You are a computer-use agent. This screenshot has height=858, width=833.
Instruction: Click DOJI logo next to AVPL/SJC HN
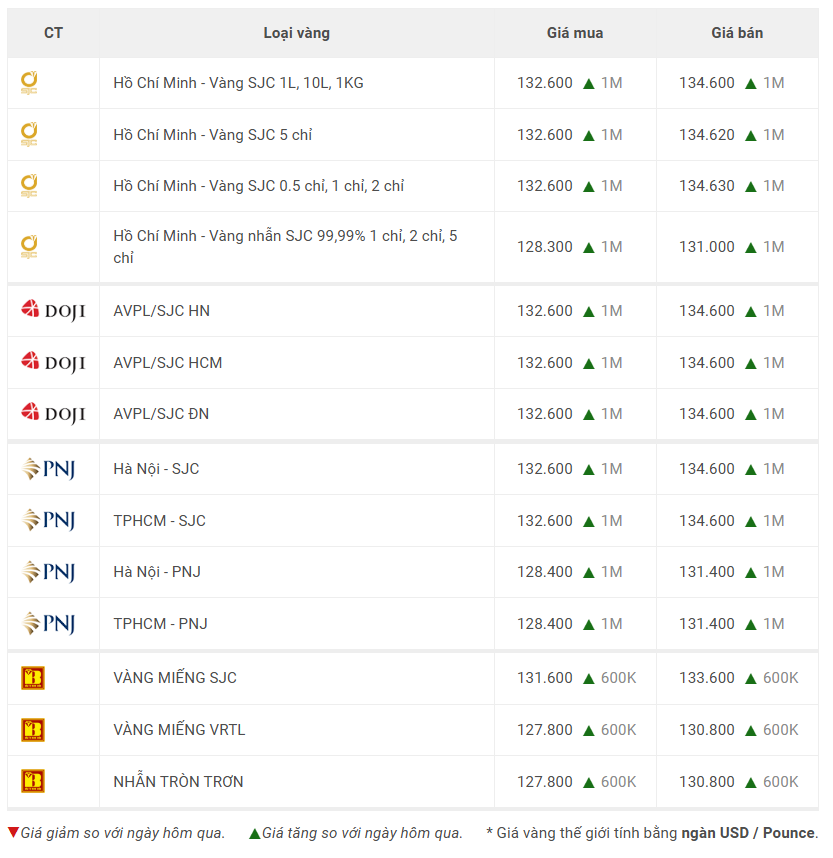click(x=53, y=311)
